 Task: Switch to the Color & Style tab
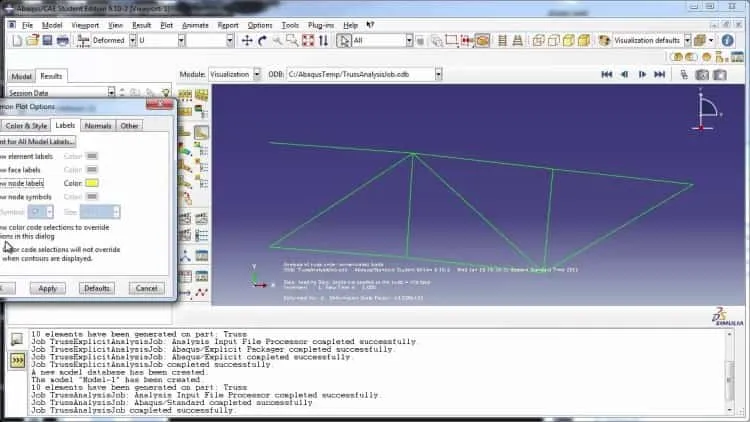click(26, 126)
